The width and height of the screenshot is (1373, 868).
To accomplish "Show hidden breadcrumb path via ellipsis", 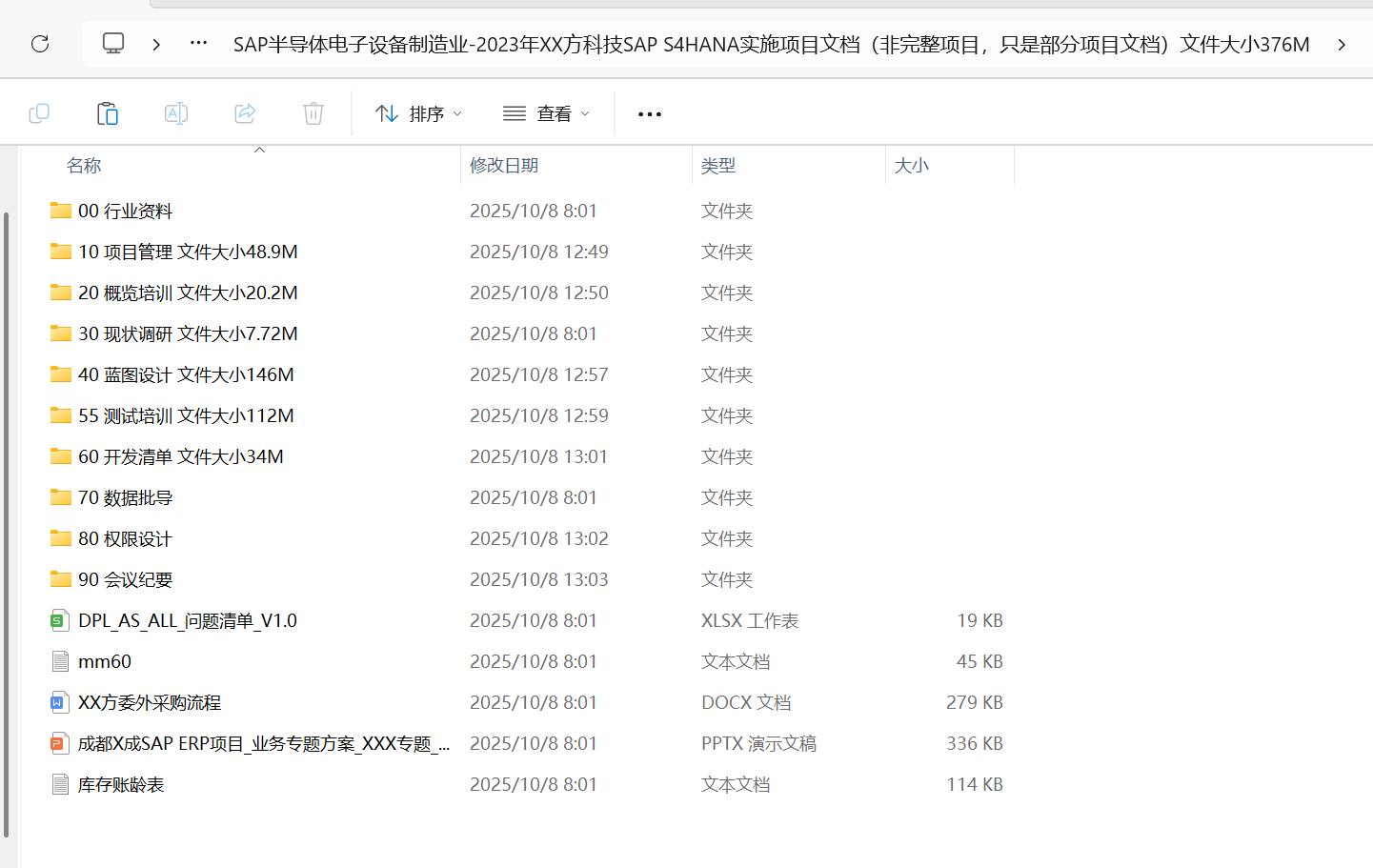I will click(198, 44).
